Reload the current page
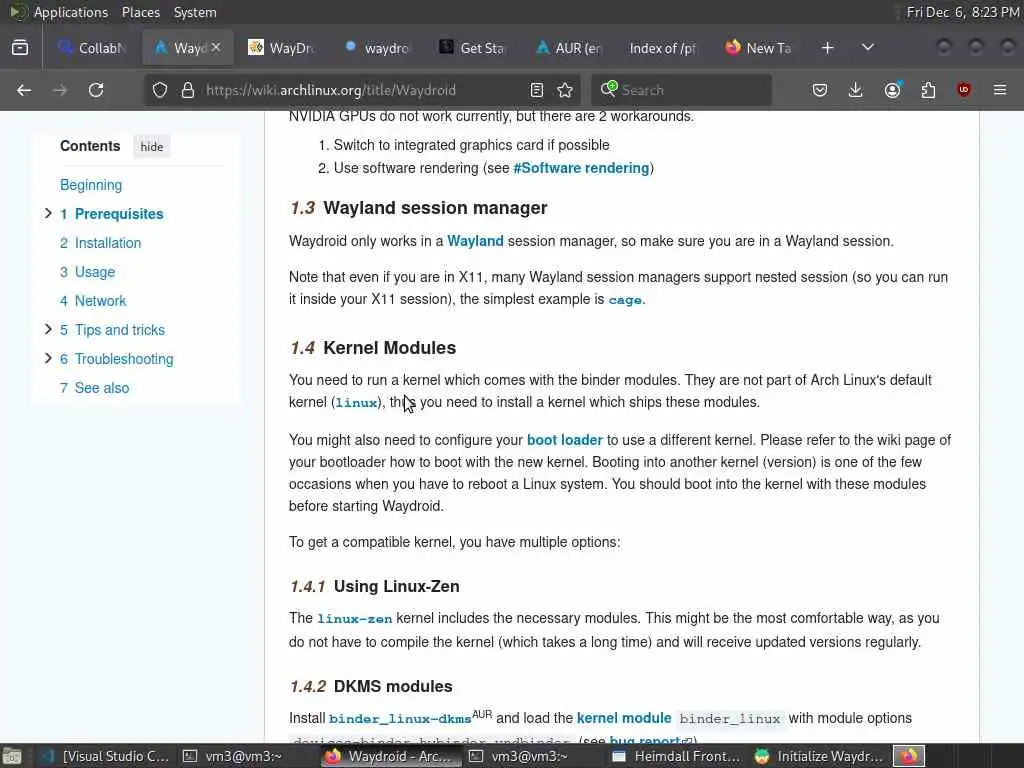 click(96, 90)
